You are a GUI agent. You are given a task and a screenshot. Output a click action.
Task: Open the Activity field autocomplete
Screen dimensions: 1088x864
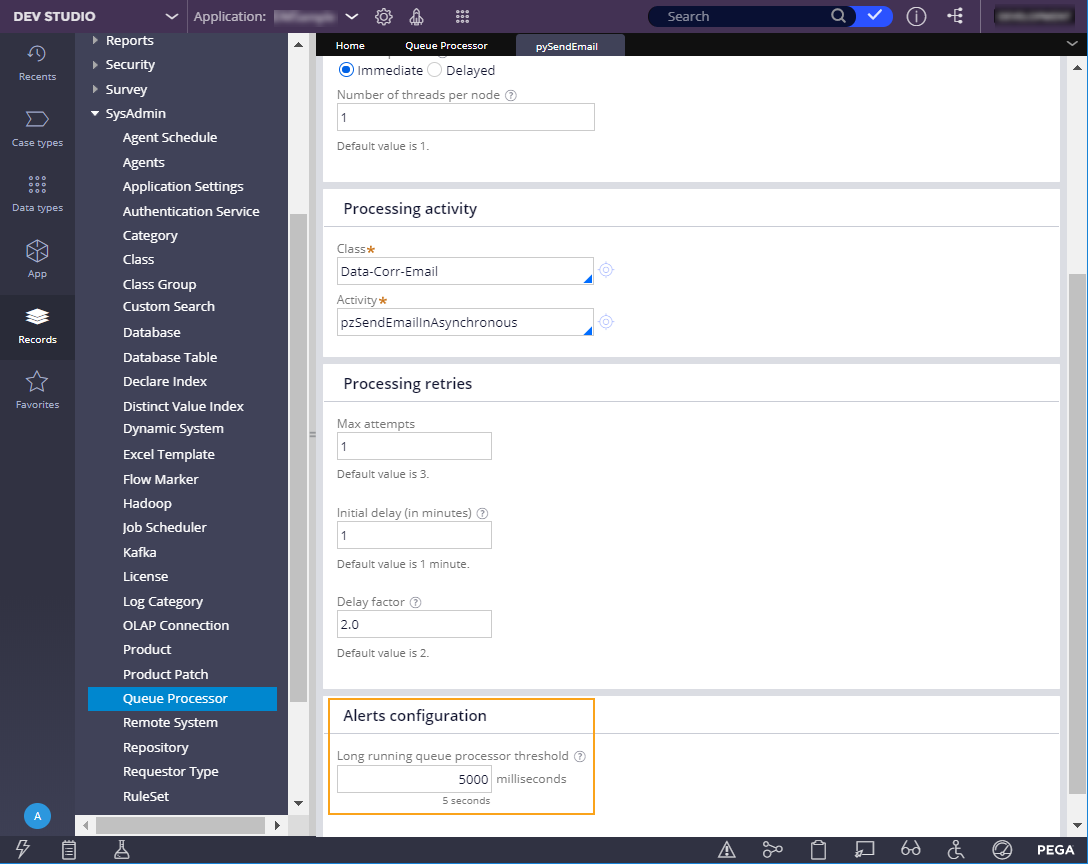click(x=465, y=322)
